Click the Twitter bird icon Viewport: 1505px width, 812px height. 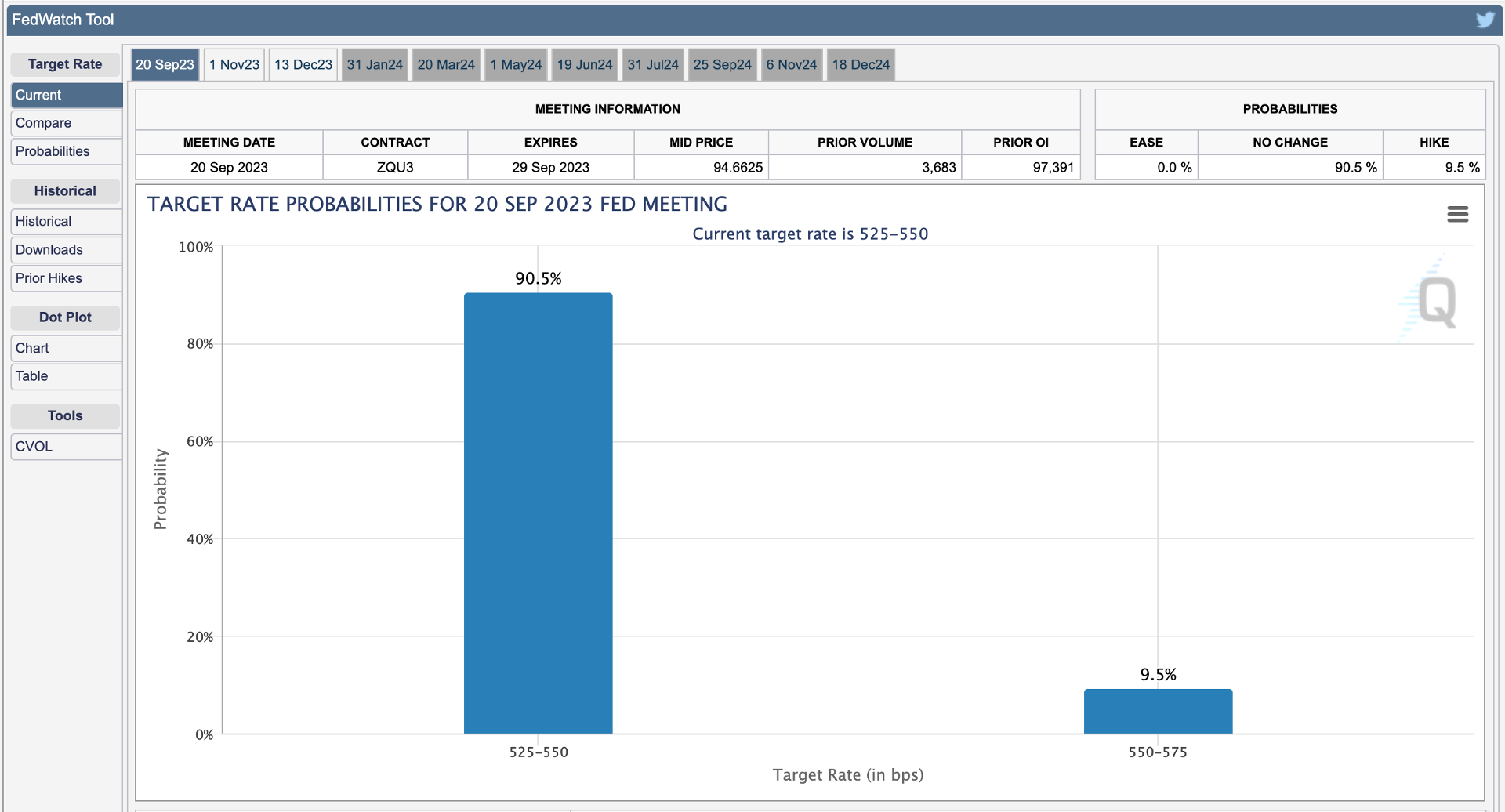(x=1485, y=20)
